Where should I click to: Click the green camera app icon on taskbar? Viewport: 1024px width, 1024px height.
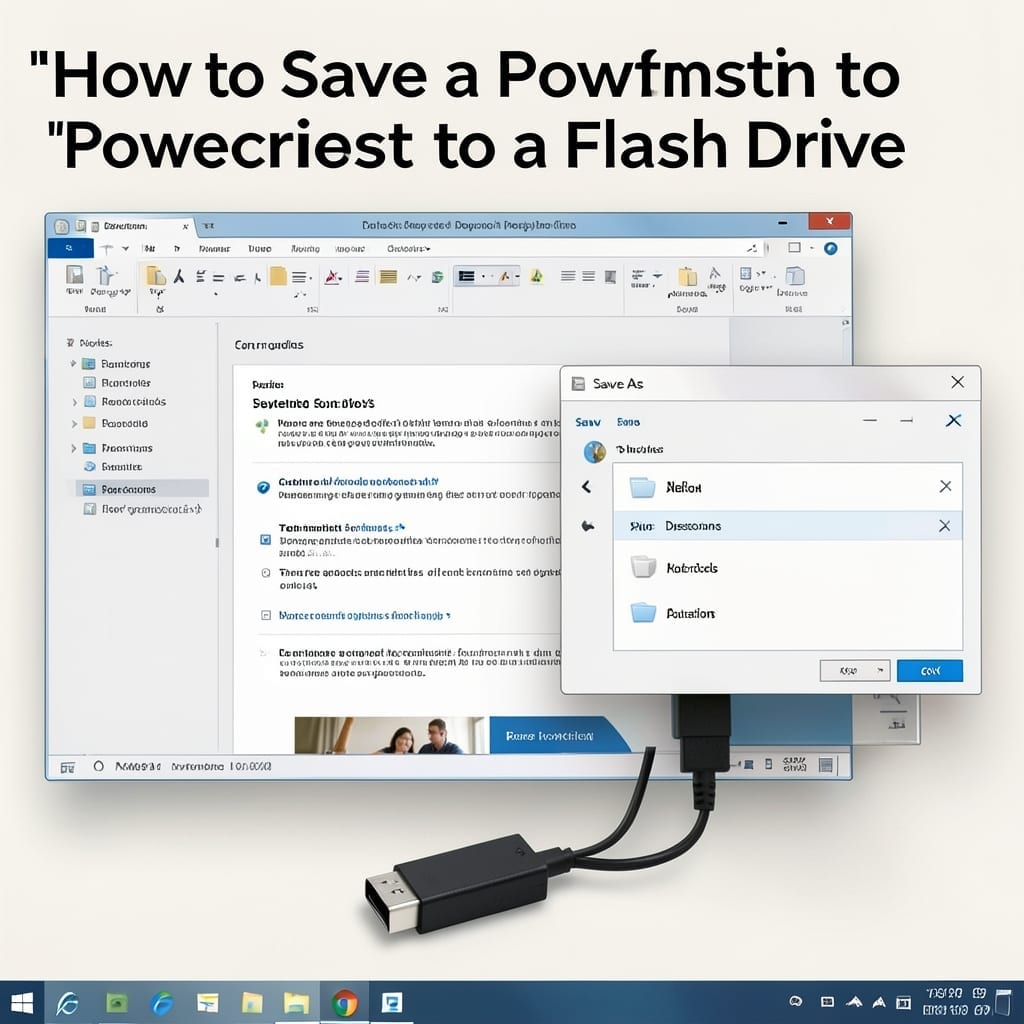click(x=117, y=1002)
